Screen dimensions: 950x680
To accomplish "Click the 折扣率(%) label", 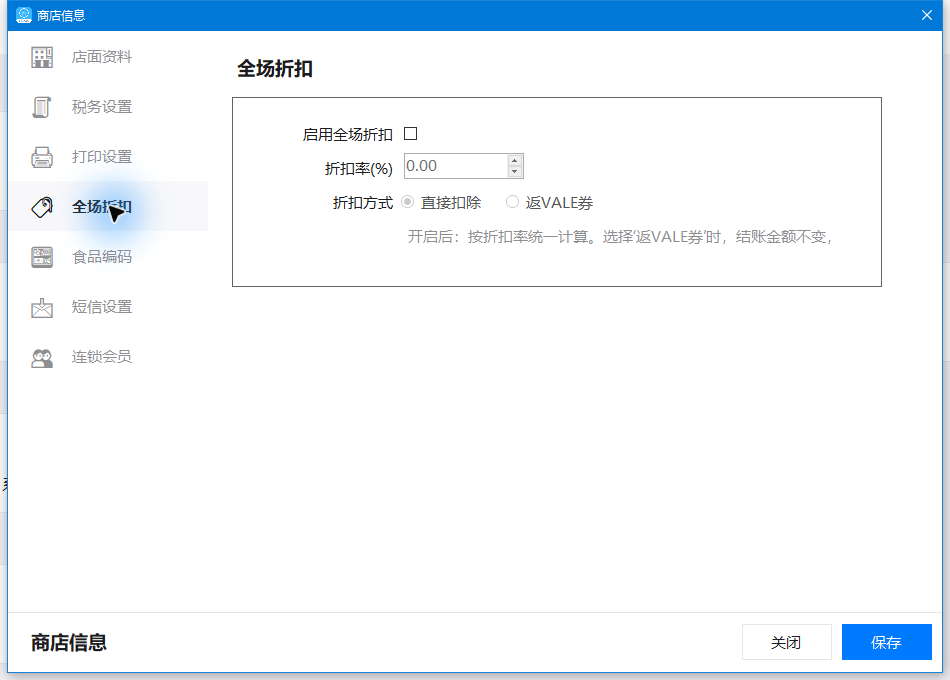I will (359, 168).
